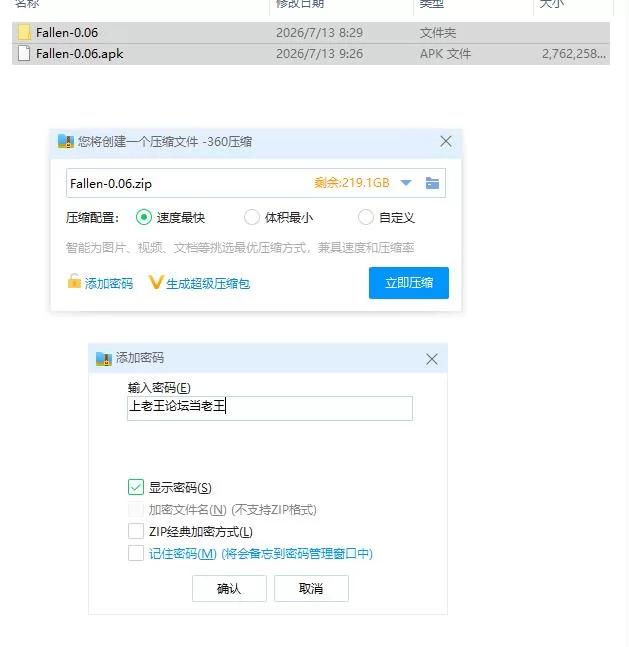Click the 文件夹 type cell

point(437,33)
